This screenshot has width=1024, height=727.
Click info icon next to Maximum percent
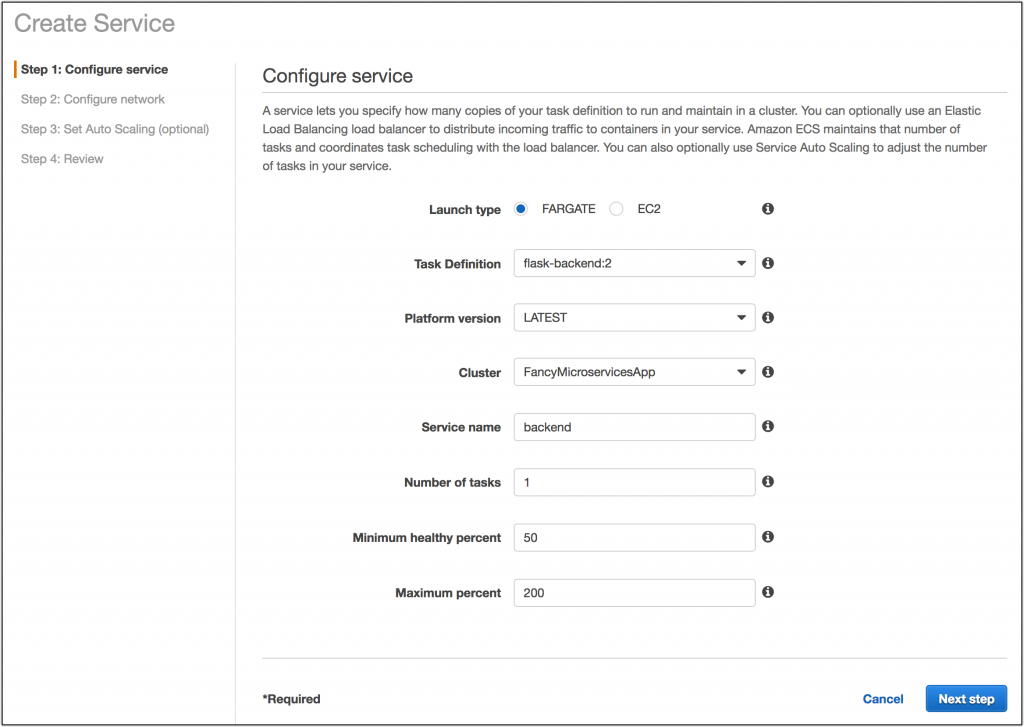coord(768,592)
